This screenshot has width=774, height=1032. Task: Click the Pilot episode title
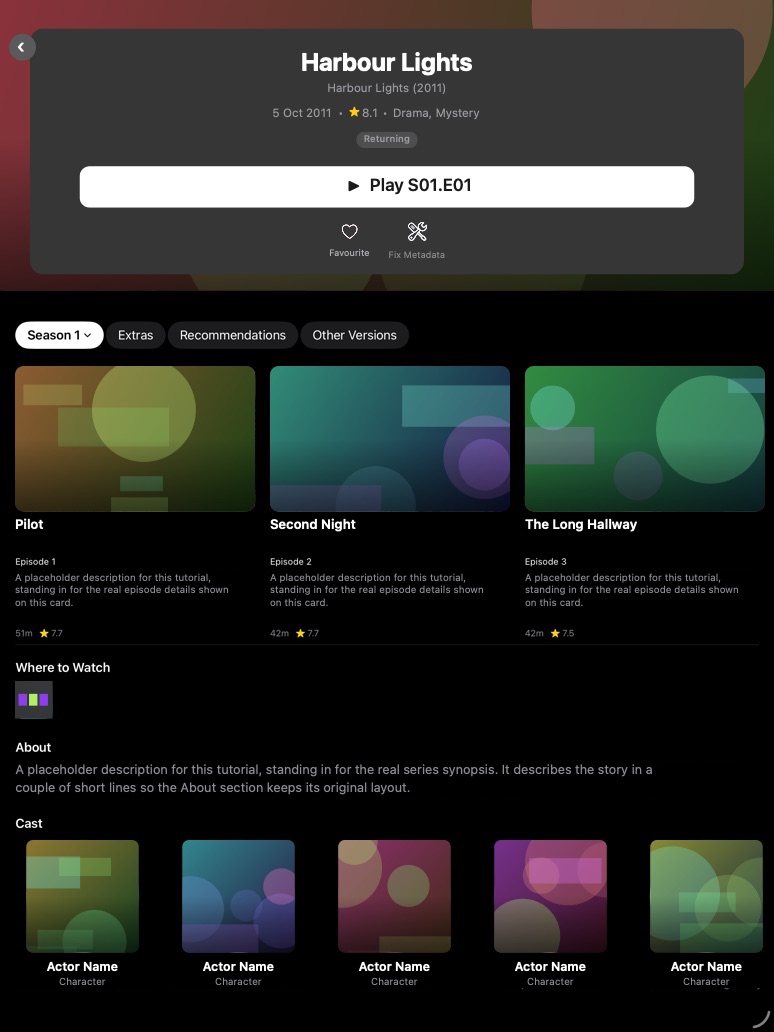tap(29, 525)
